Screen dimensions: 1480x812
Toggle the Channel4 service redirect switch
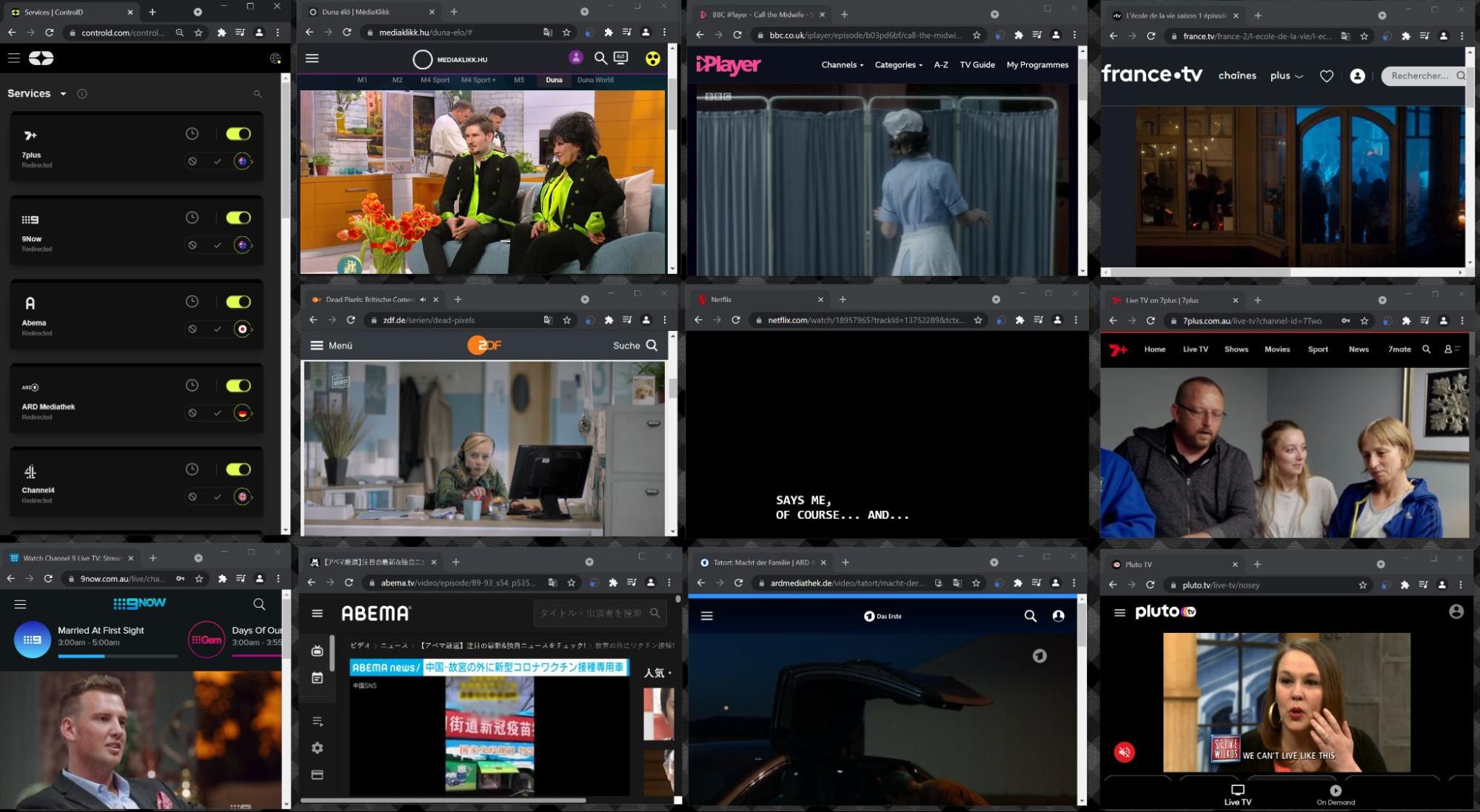tap(238, 469)
